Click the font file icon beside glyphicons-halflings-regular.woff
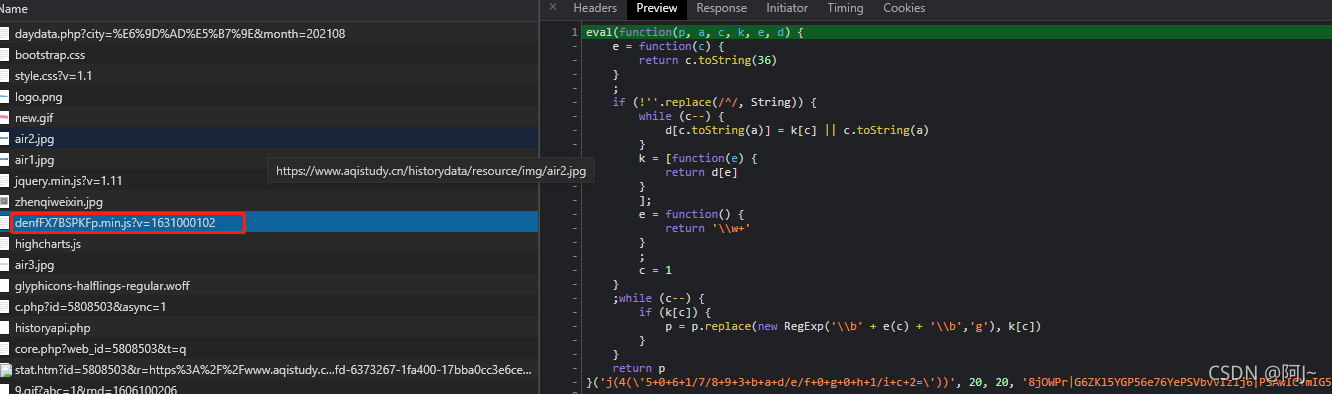 point(5,286)
